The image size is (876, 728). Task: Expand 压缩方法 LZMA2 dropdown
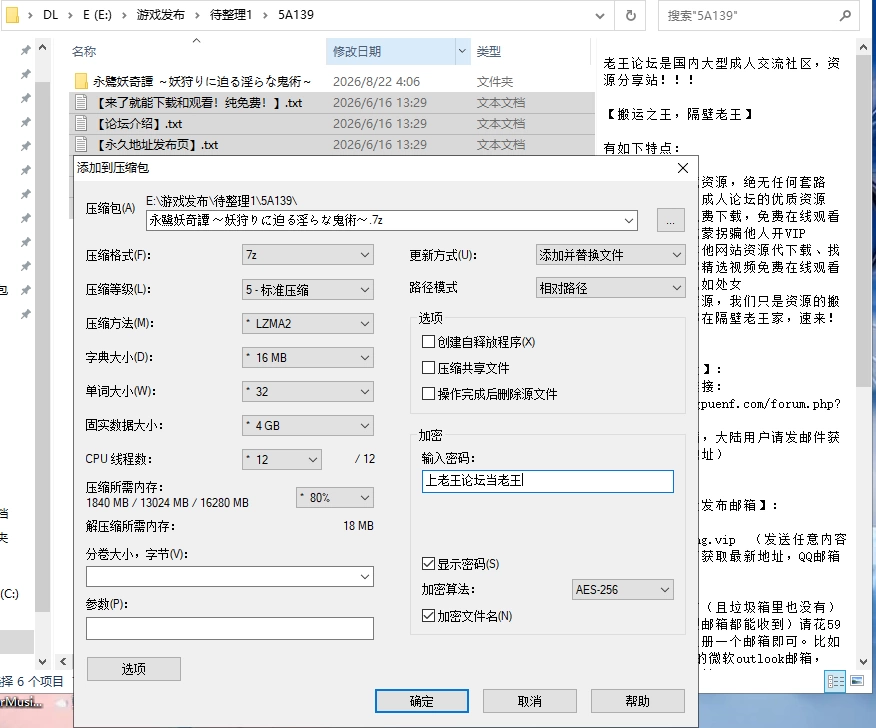coord(308,323)
